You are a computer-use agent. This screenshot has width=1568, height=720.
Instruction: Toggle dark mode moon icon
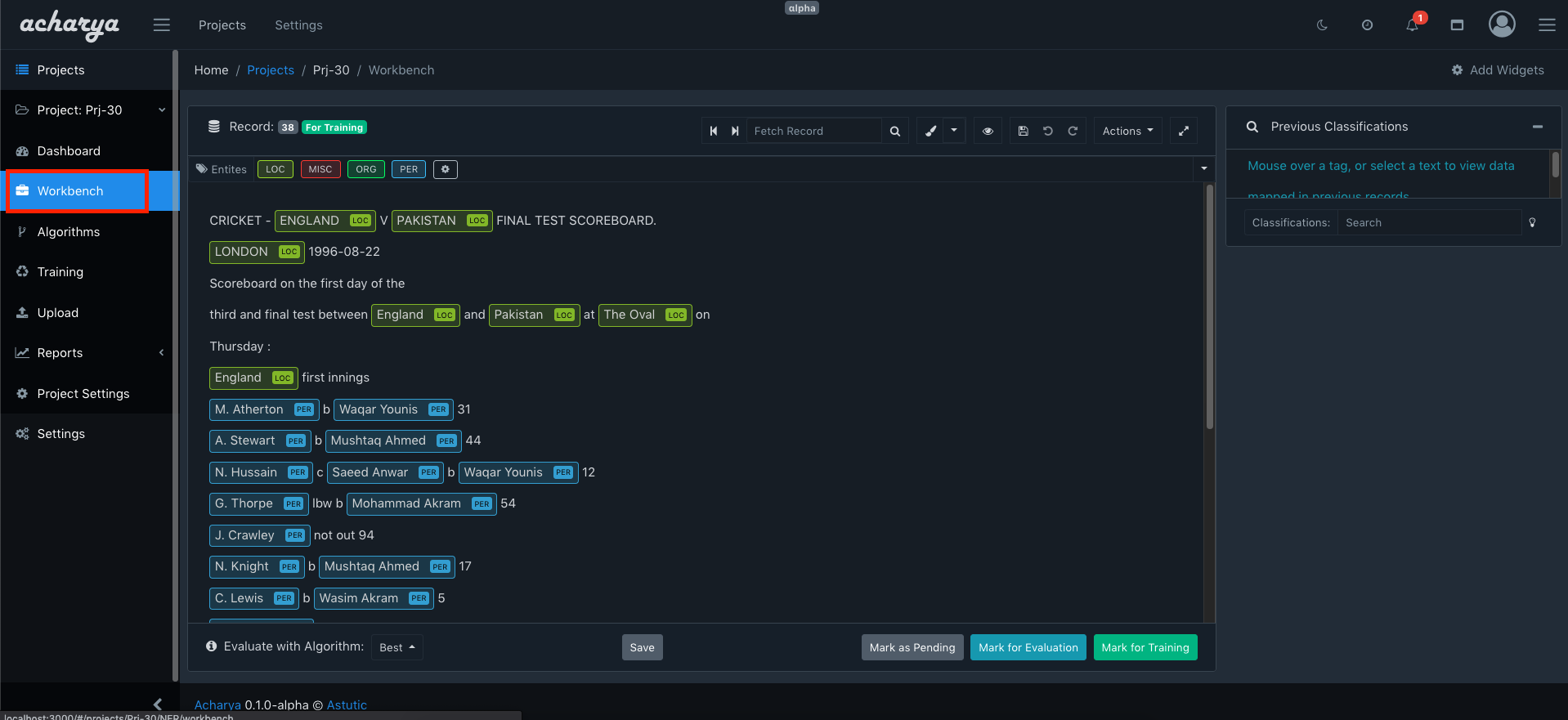coord(1322,25)
